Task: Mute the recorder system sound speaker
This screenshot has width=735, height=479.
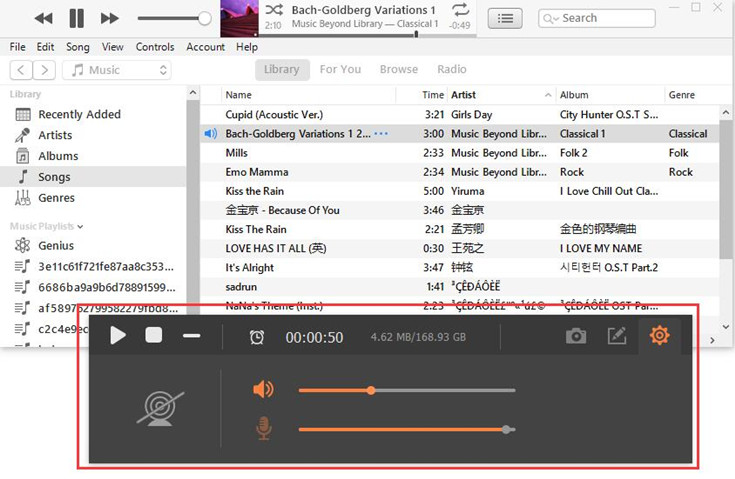Action: click(263, 389)
